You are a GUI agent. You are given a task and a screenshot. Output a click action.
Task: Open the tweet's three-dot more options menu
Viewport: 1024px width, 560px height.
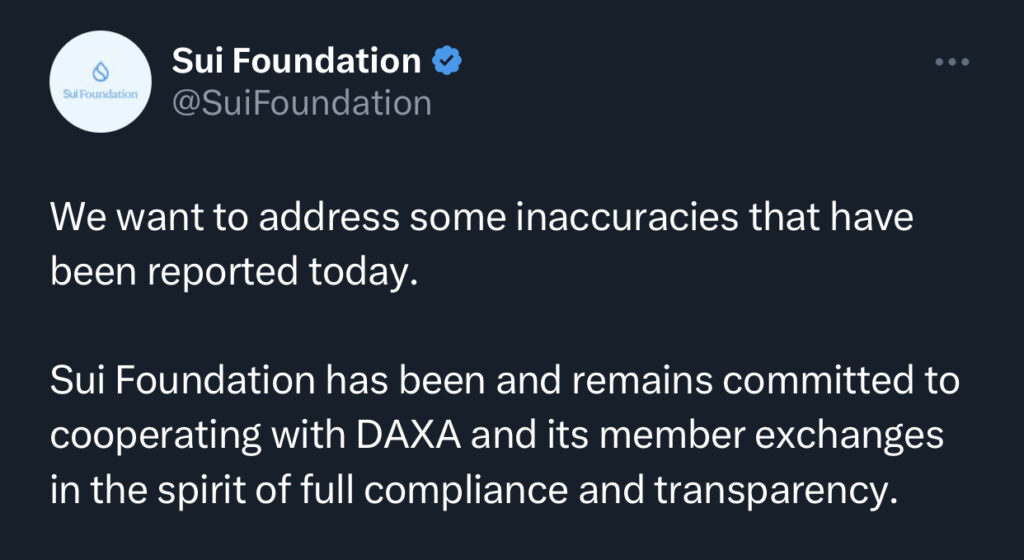click(x=952, y=62)
